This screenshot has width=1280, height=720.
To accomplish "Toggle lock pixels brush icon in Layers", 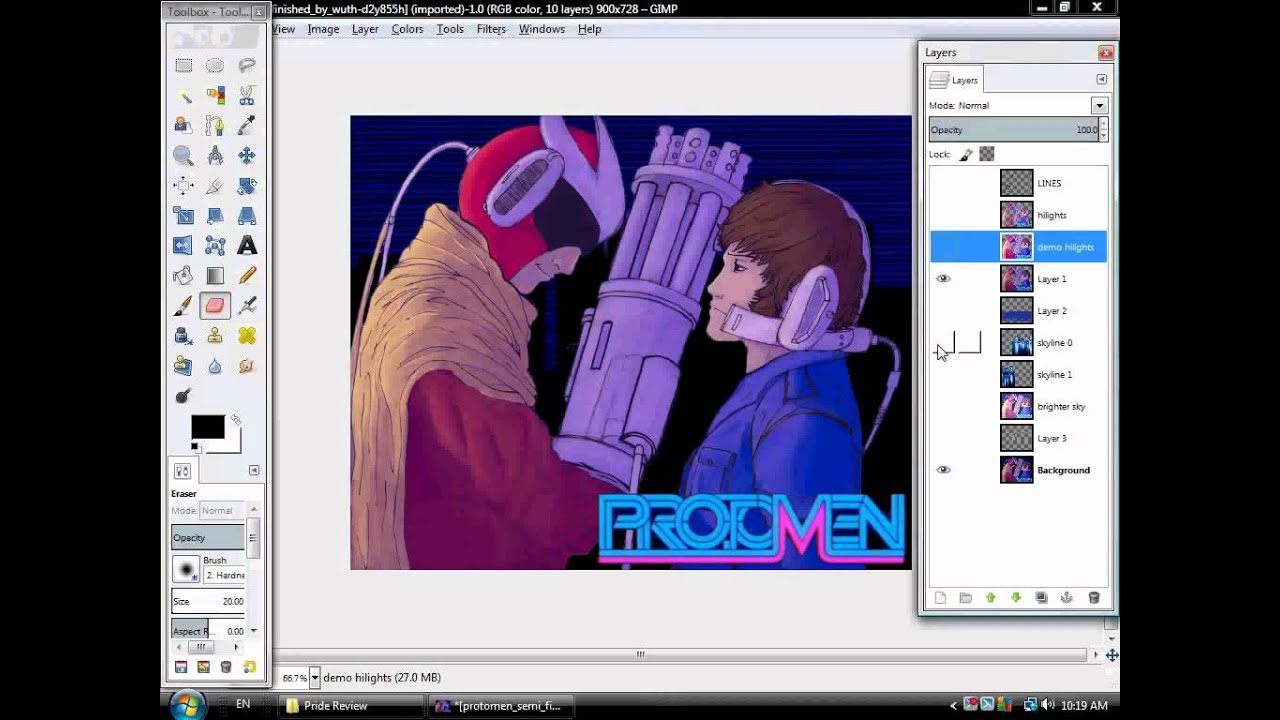I will pyautogui.click(x=966, y=154).
